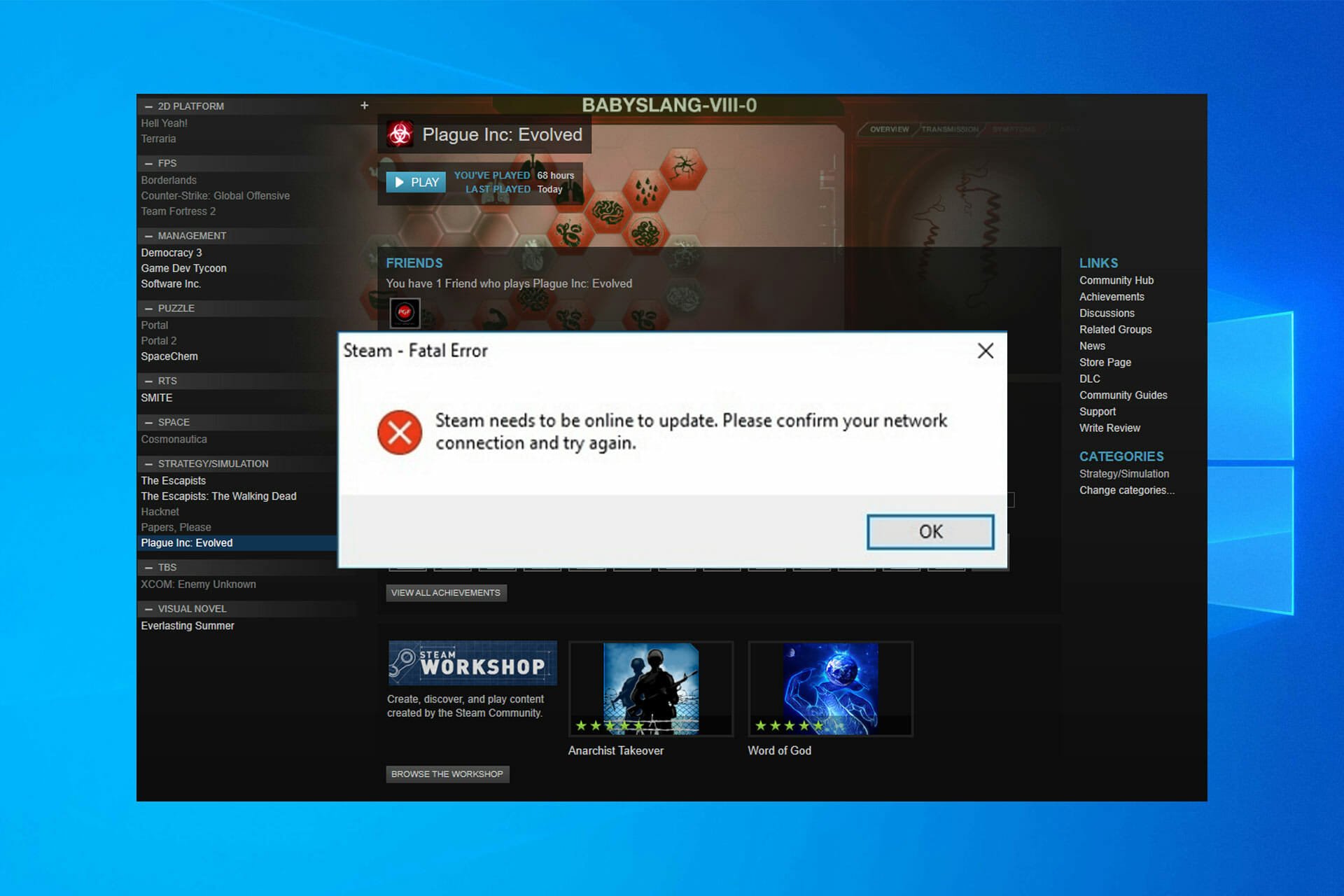Select The Escapists in the library
The image size is (1344, 896).
pos(174,481)
